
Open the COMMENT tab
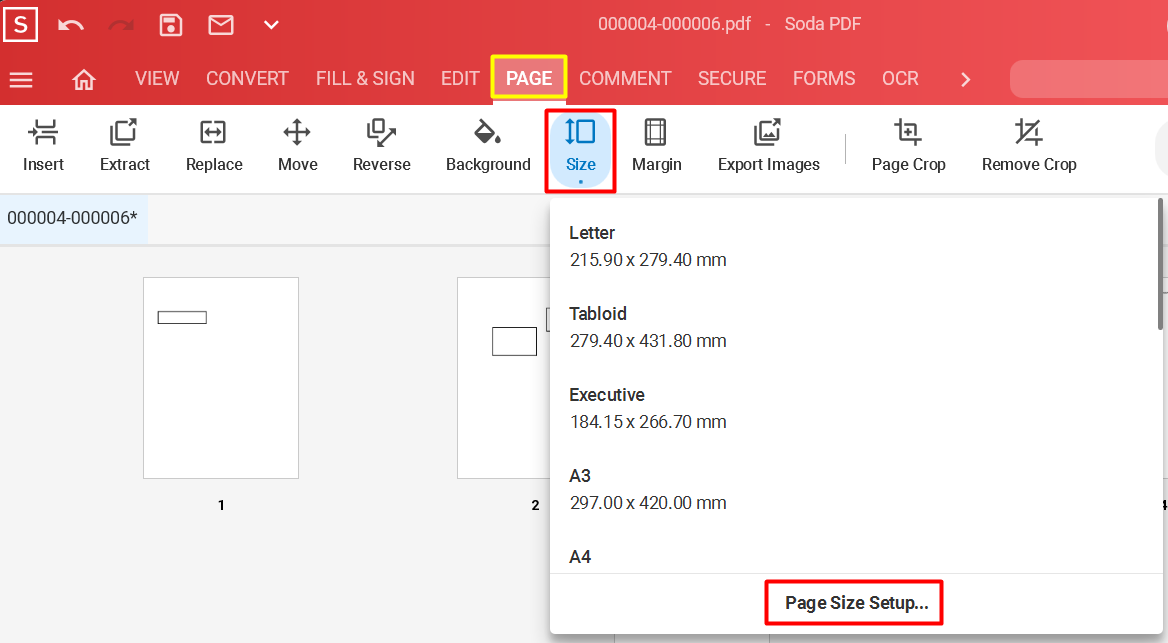coord(625,78)
